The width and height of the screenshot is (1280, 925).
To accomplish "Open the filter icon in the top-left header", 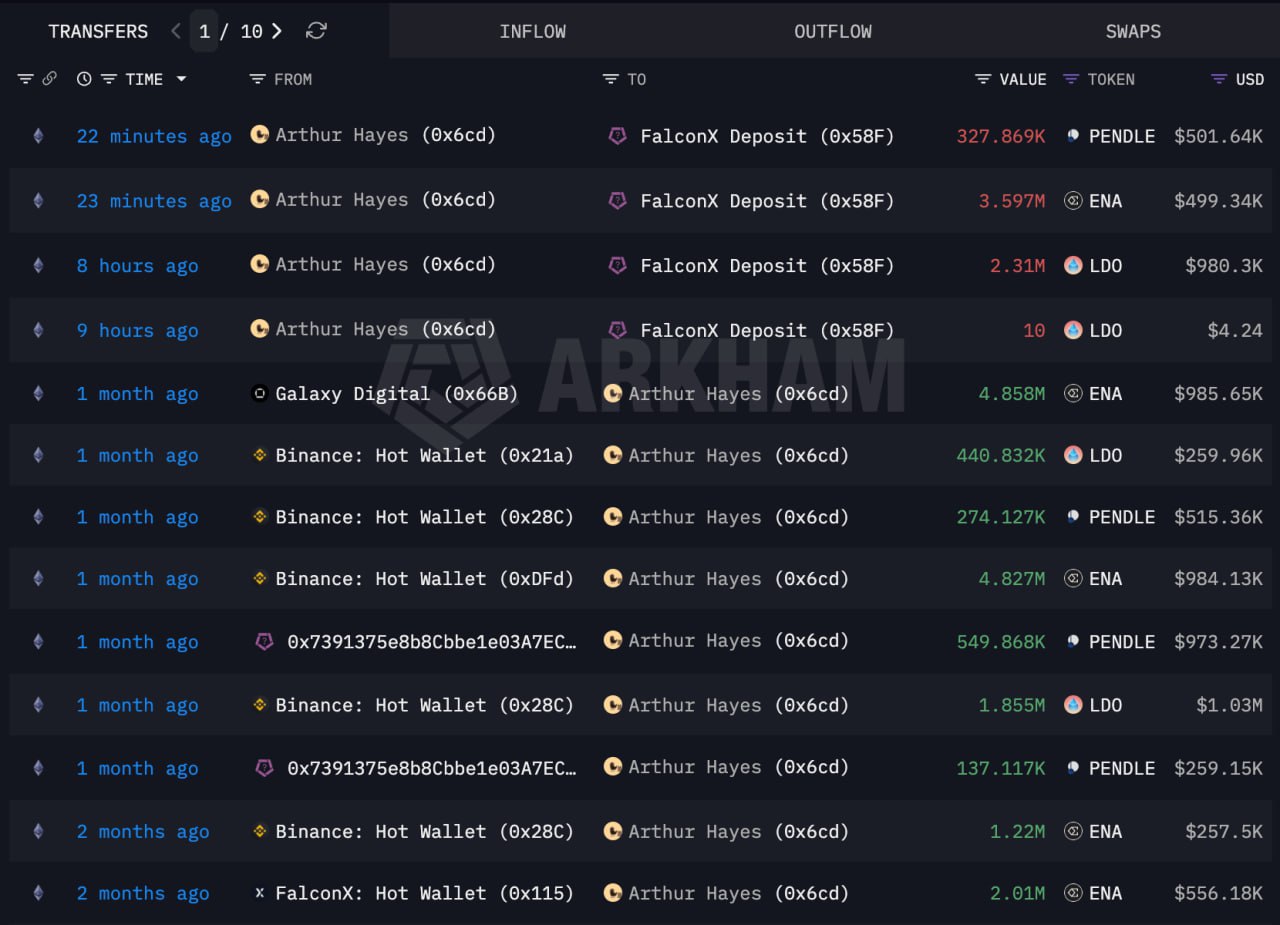I will (x=25, y=79).
